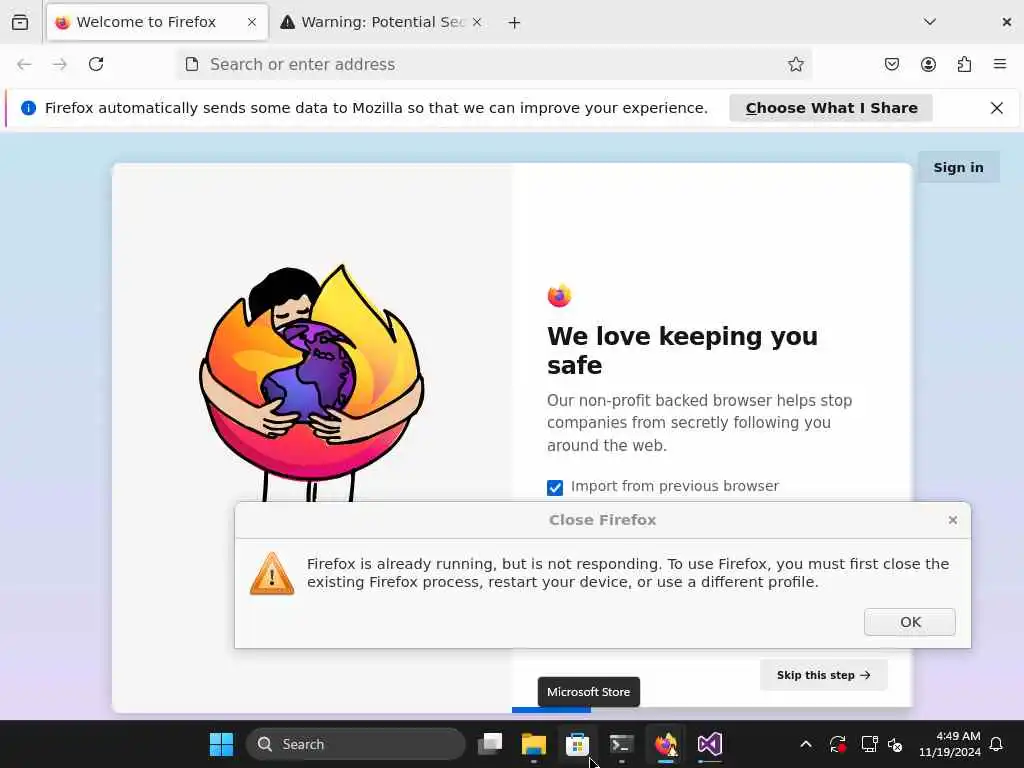
Task: Open the Extensions puzzle icon
Action: 965,64
